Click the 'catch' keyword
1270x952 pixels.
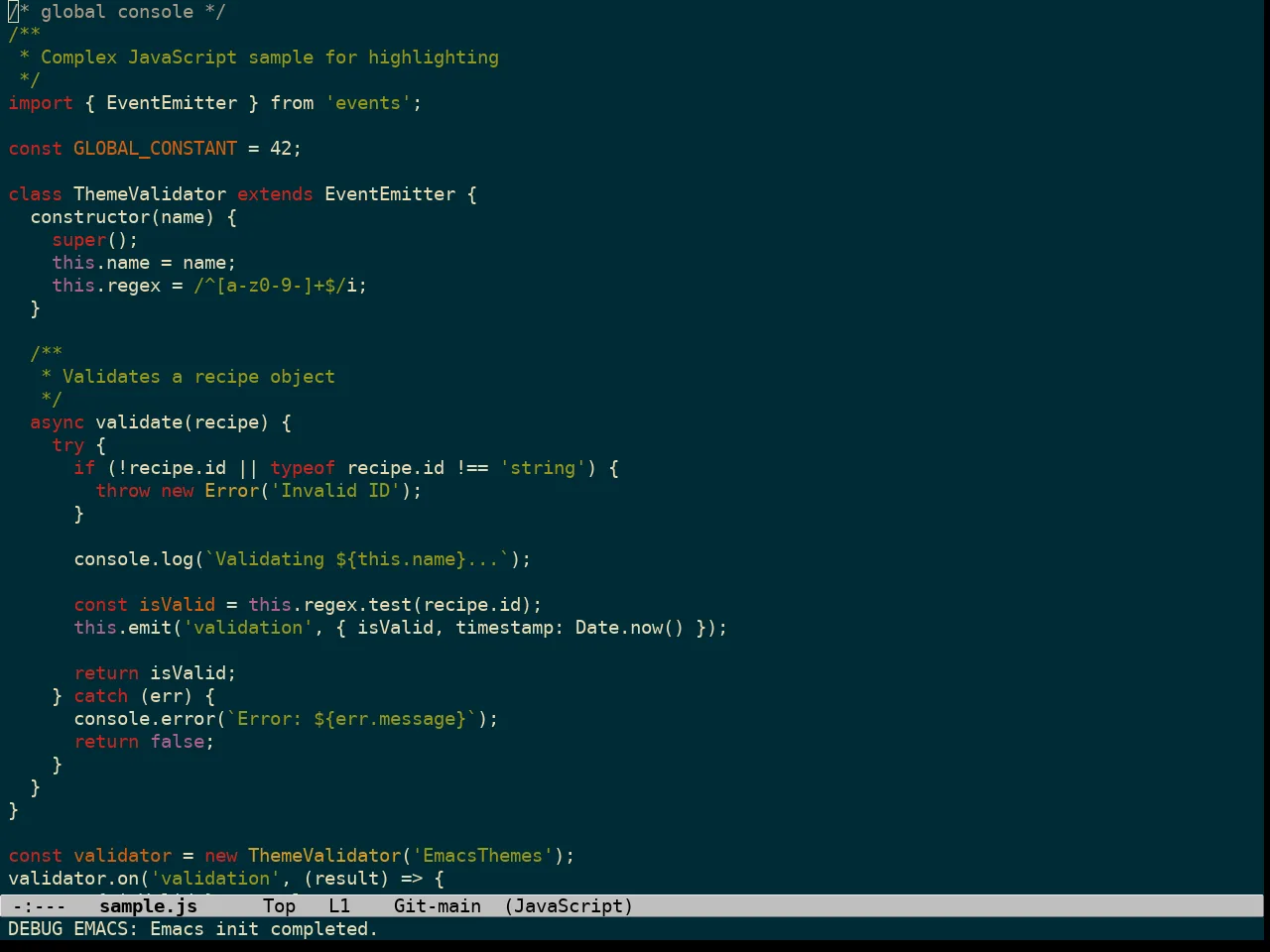pyautogui.click(x=101, y=696)
